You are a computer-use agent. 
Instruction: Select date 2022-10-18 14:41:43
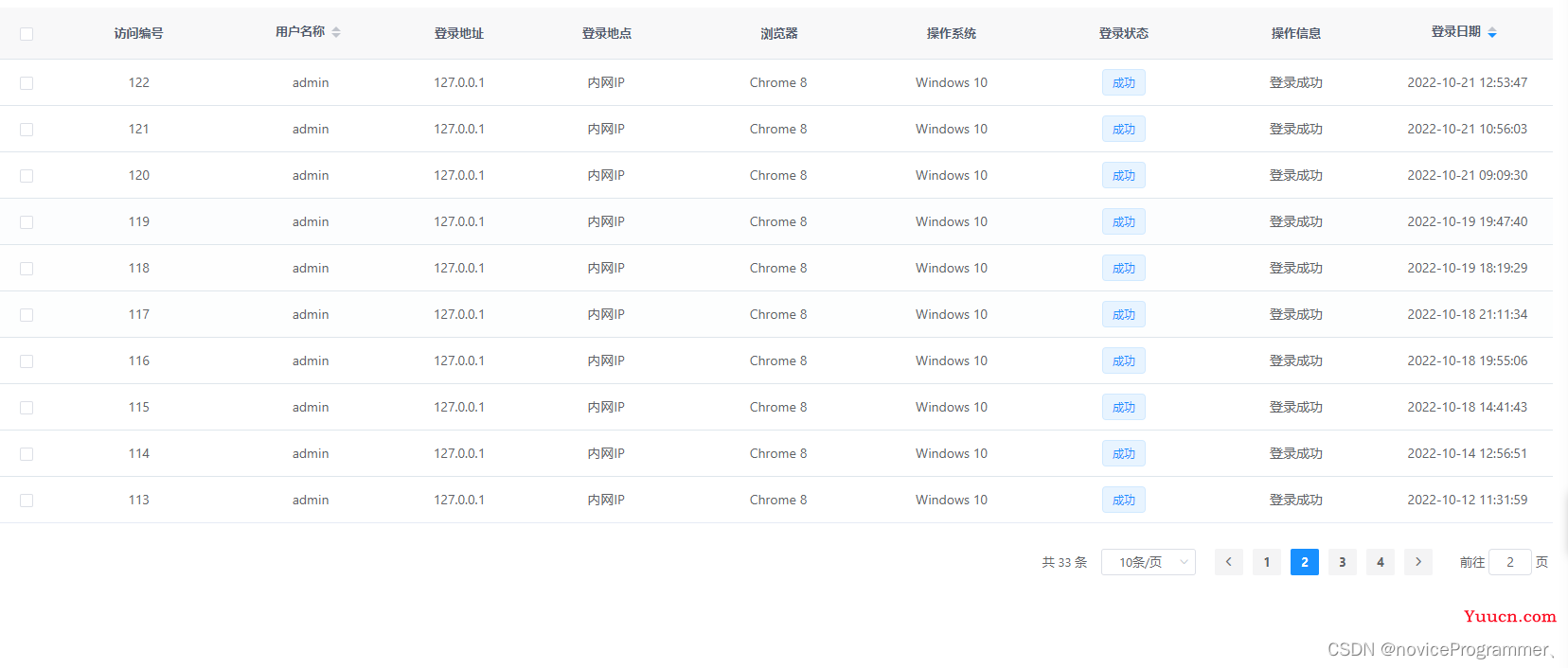click(1468, 407)
